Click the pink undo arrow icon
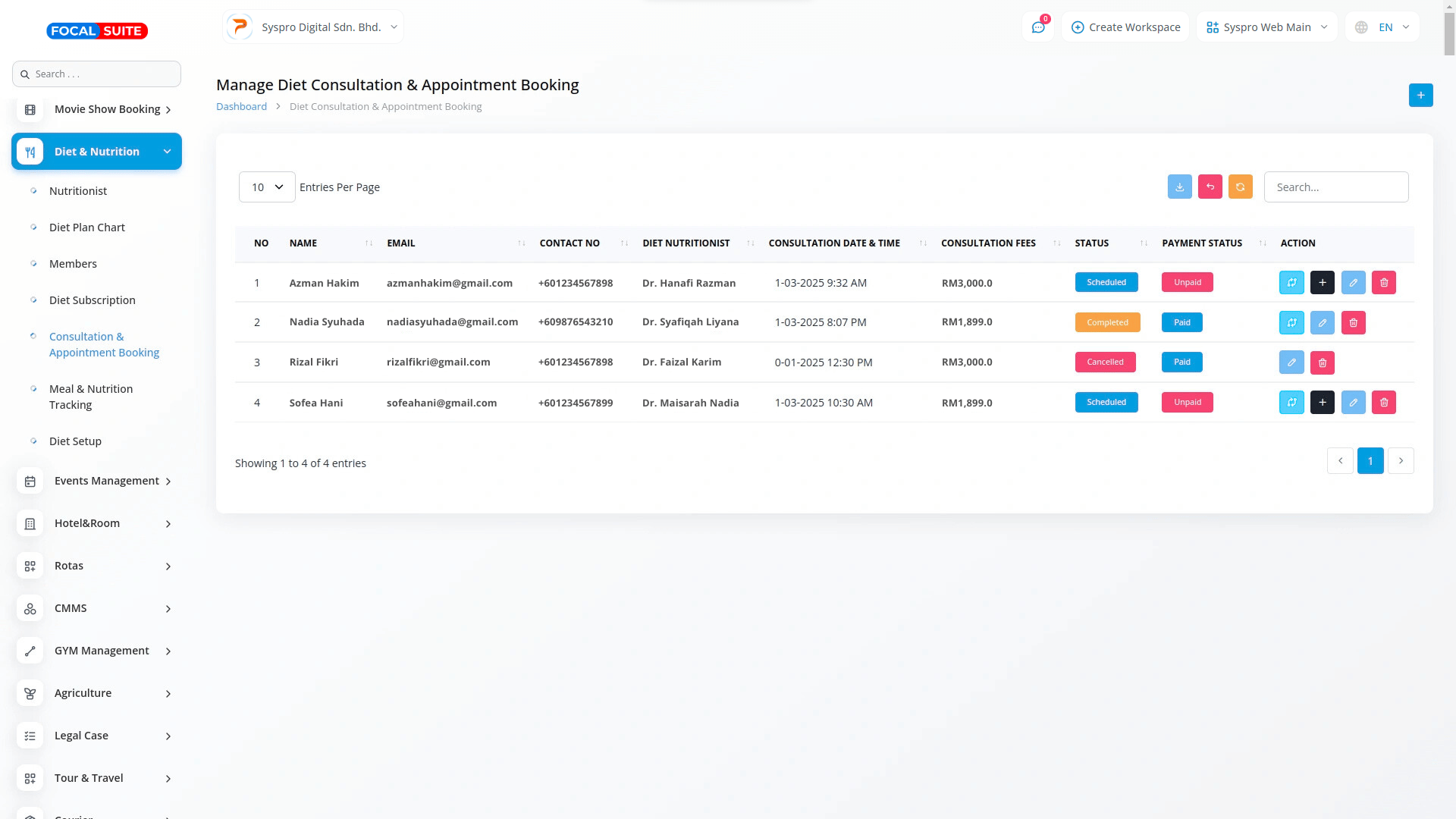The width and height of the screenshot is (1456, 819). [x=1210, y=187]
